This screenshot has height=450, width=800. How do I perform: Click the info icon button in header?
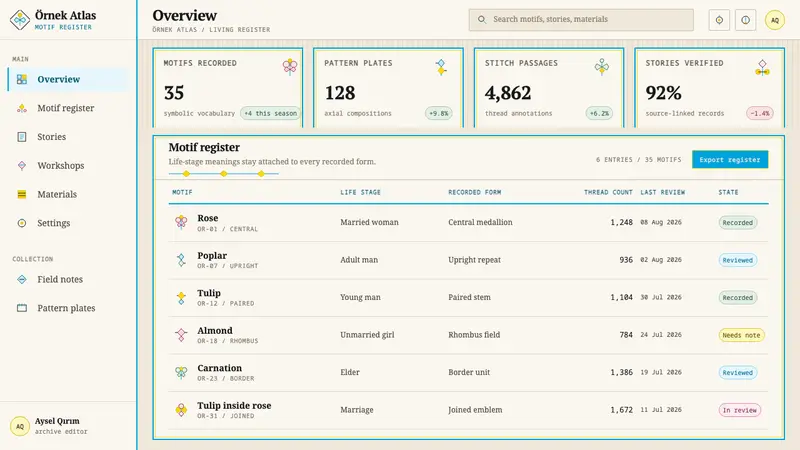click(x=745, y=20)
